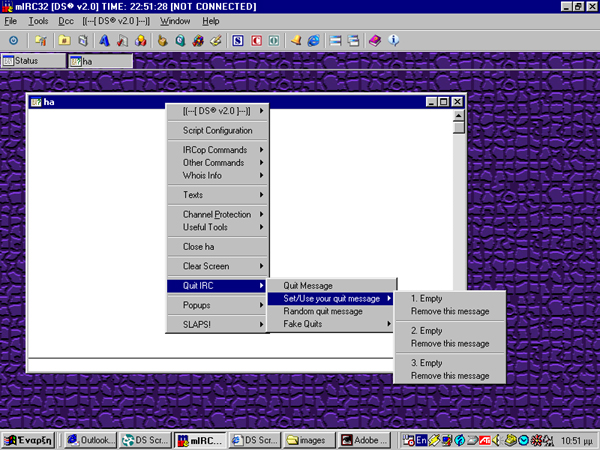
Task: Open the Channels folder toolbar icon
Action: [x=64, y=40]
